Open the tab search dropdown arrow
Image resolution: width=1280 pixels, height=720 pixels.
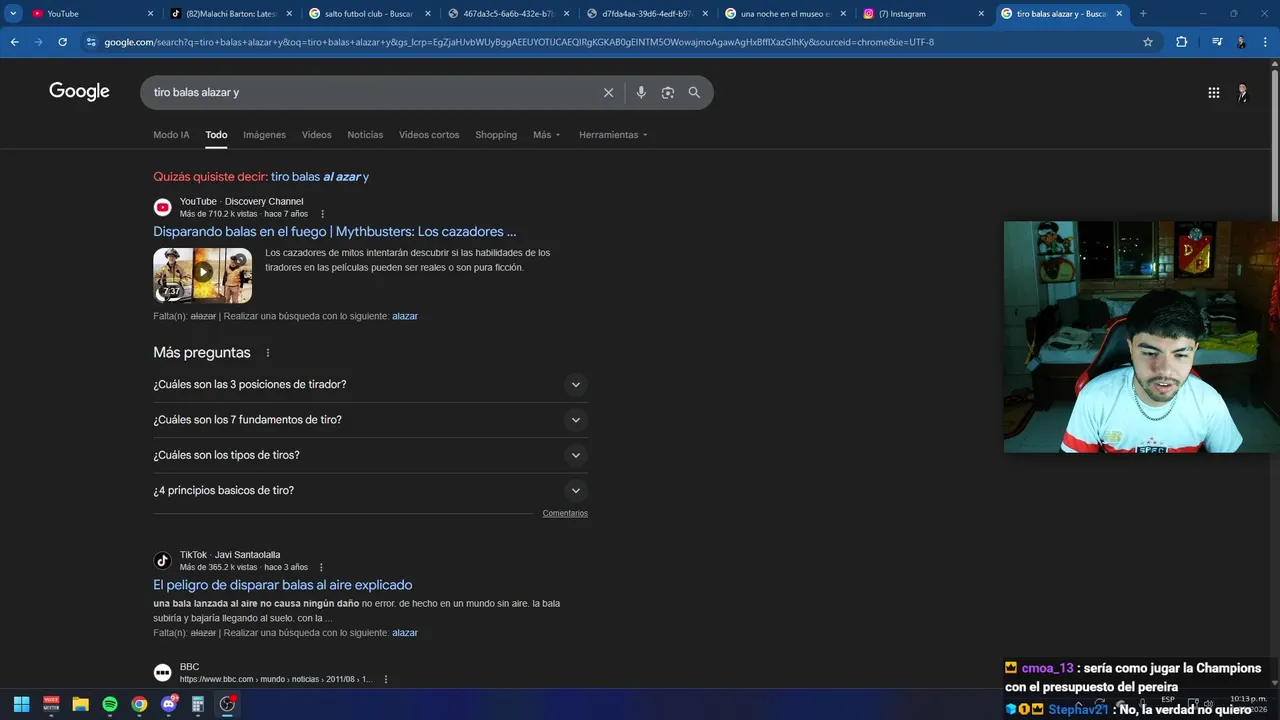tap(13, 14)
